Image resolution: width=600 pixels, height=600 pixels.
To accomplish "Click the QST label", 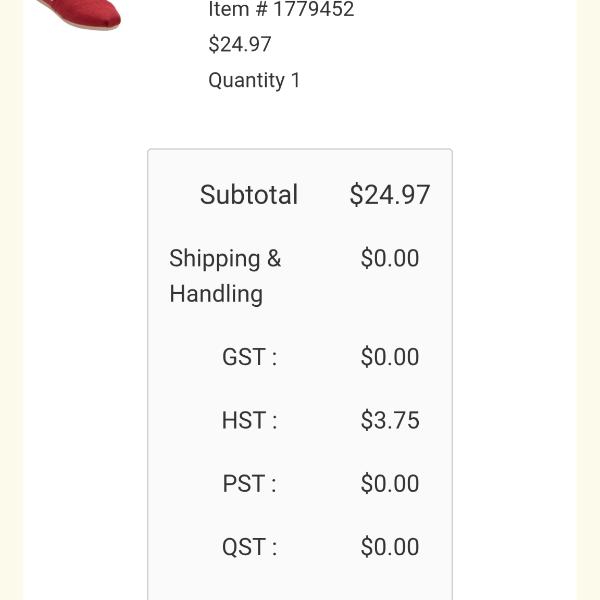I will [249, 546].
